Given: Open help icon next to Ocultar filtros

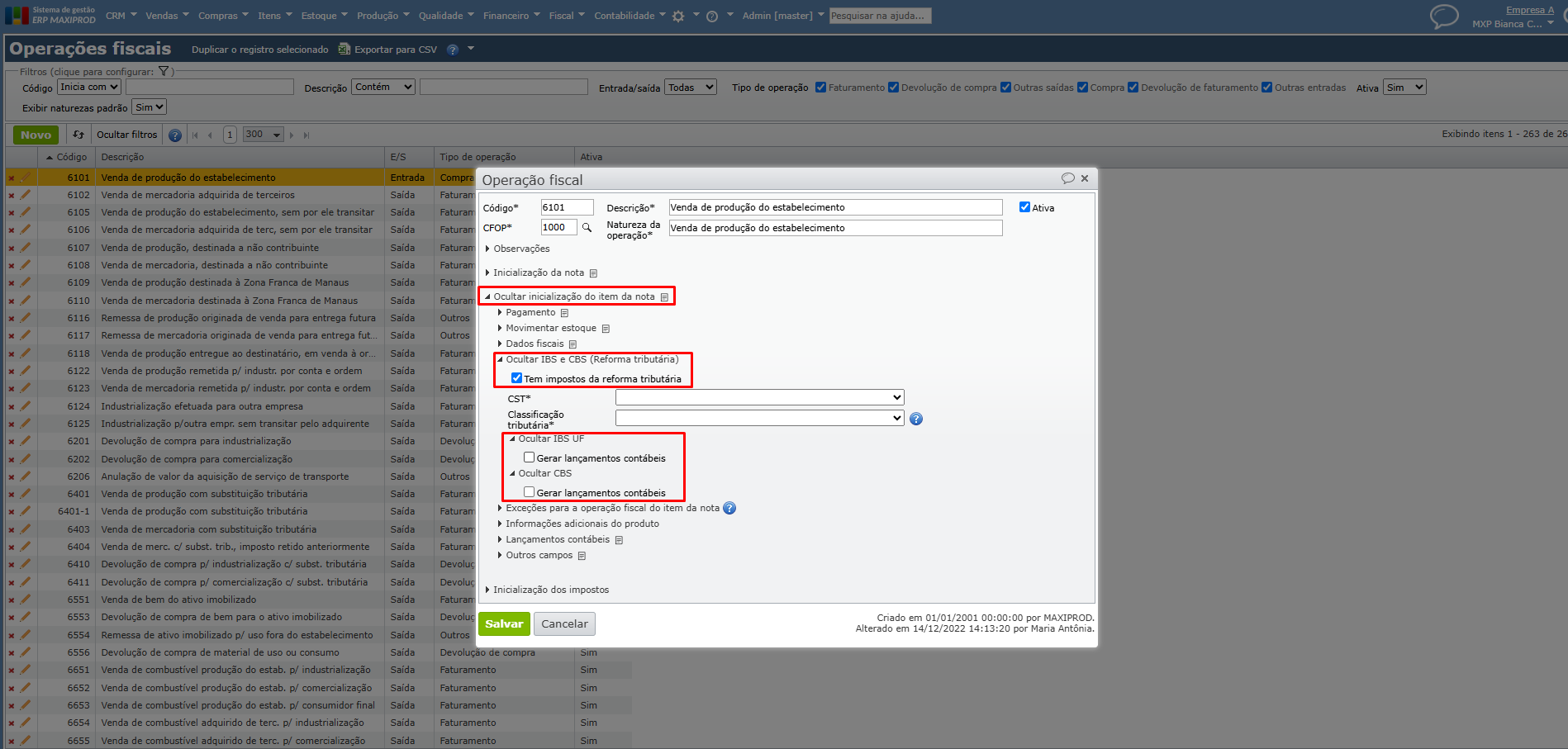Looking at the screenshot, I should [x=175, y=135].
